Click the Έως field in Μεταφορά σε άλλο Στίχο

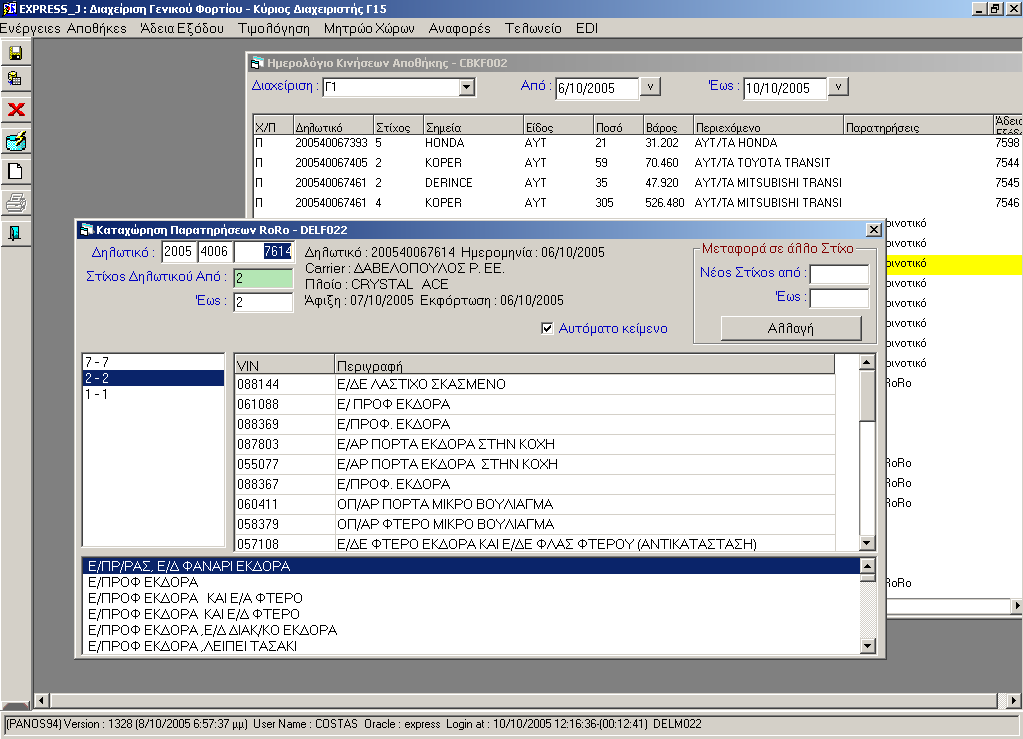[x=839, y=298]
